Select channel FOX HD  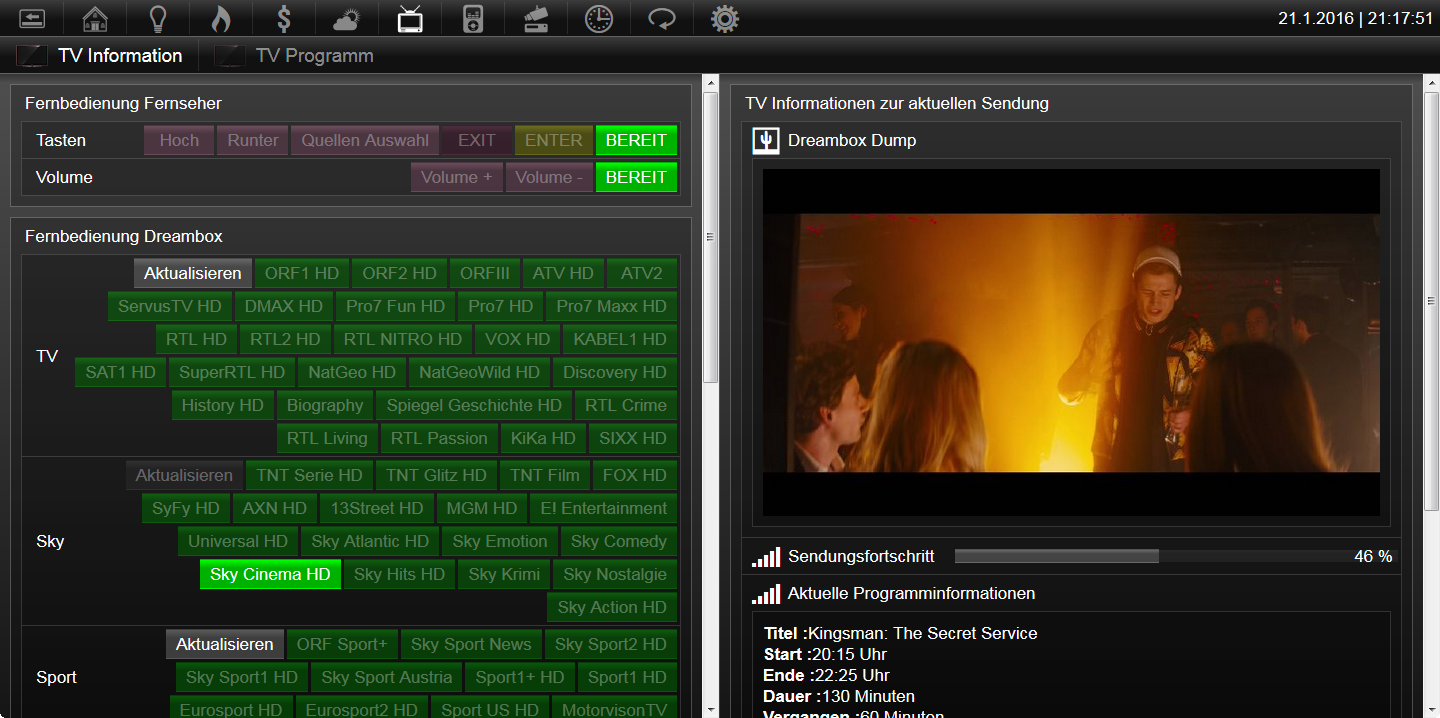coord(635,475)
